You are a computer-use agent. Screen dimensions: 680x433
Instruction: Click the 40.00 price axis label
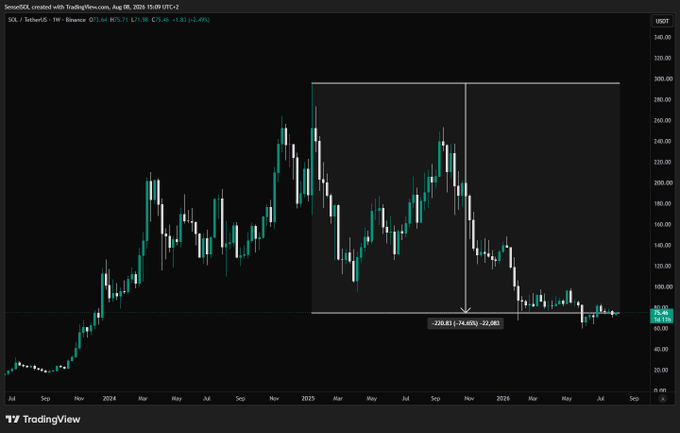click(663, 350)
